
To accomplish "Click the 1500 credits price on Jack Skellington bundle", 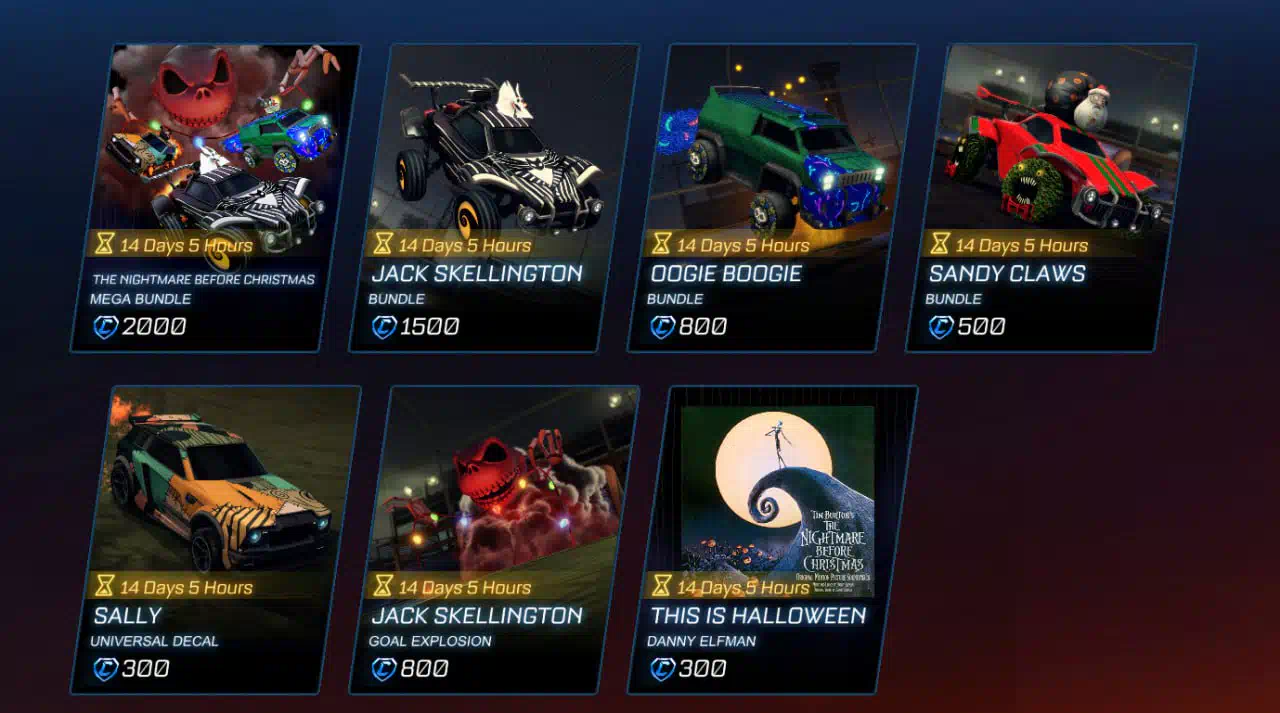I will [429, 326].
